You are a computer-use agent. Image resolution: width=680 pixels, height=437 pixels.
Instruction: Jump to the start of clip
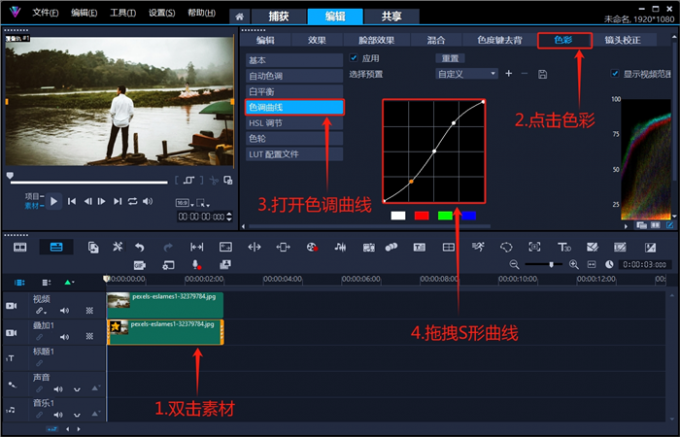(72, 201)
